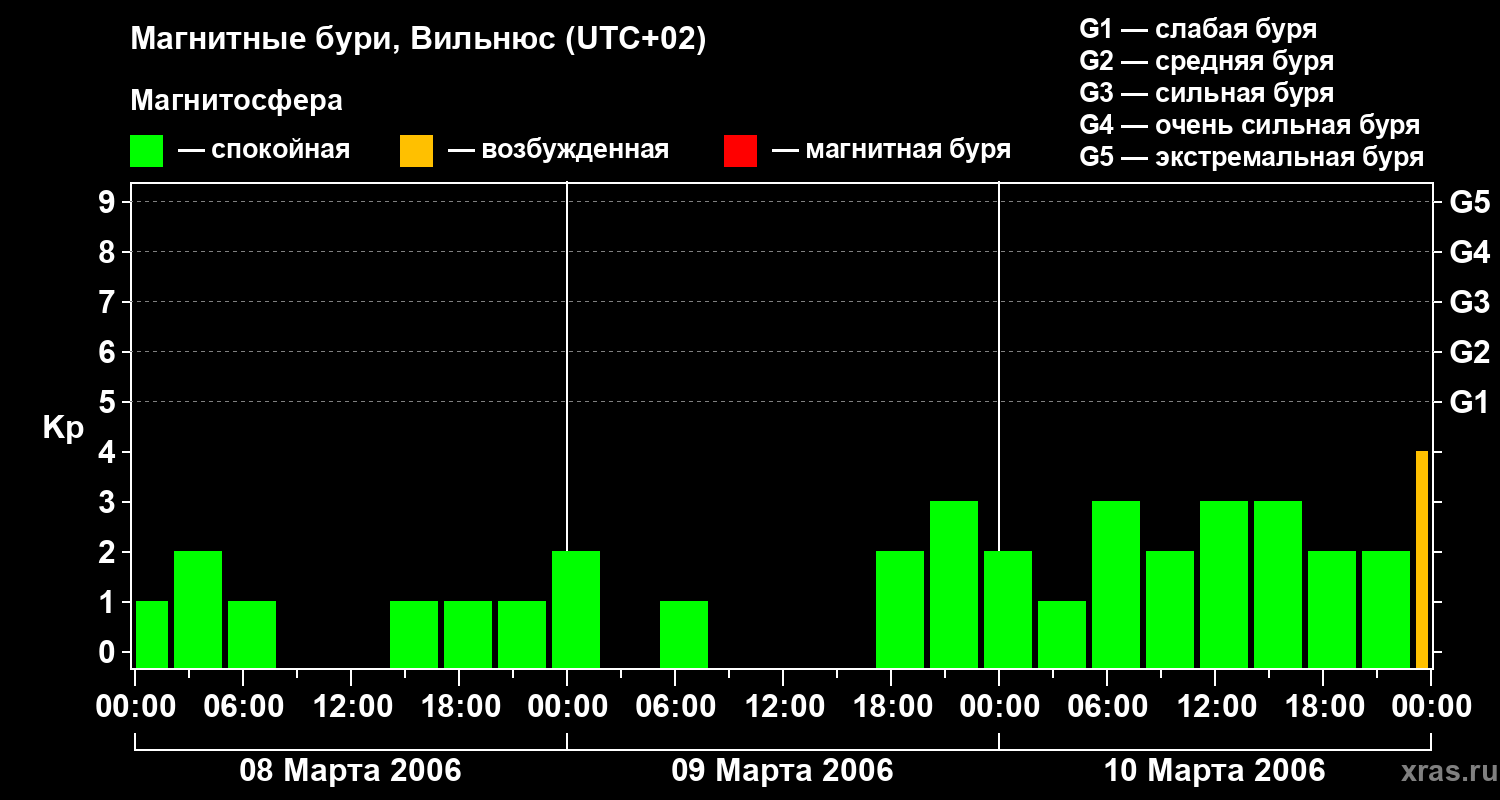
Task: Select the only Kp 3 bar on 9 March
Action: (x=954, y=585)
